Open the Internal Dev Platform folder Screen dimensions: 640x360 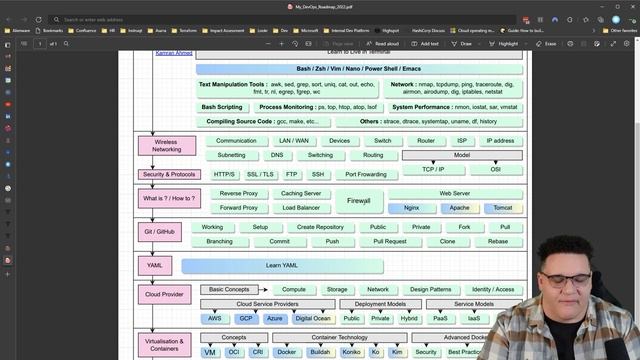pos(347,31)
